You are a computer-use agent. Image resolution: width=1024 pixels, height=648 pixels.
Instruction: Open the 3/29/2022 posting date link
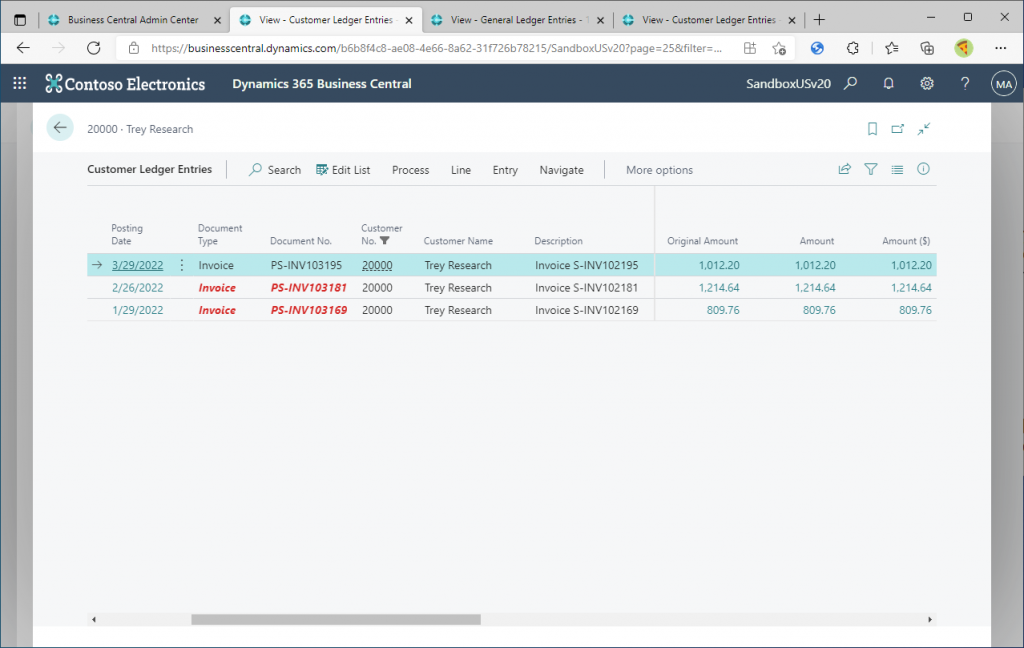[x=137, y=265]
